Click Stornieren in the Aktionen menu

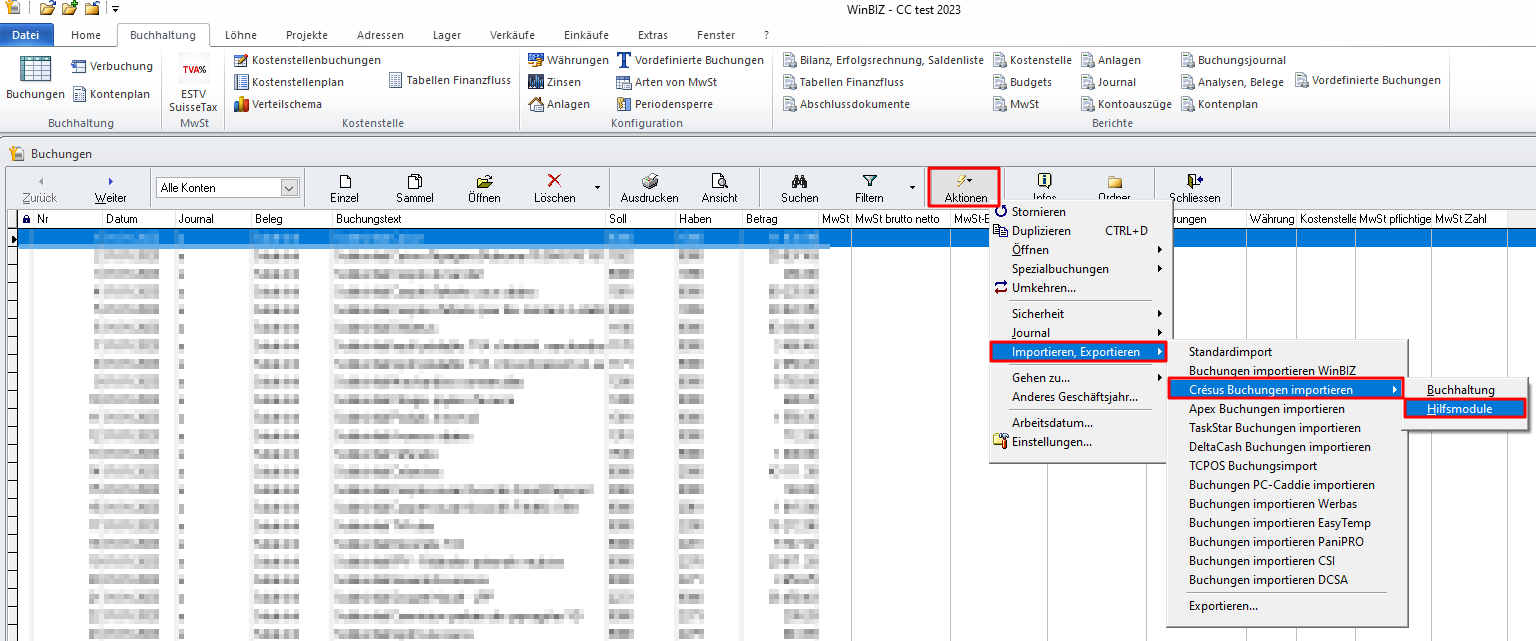(1038, 212)
